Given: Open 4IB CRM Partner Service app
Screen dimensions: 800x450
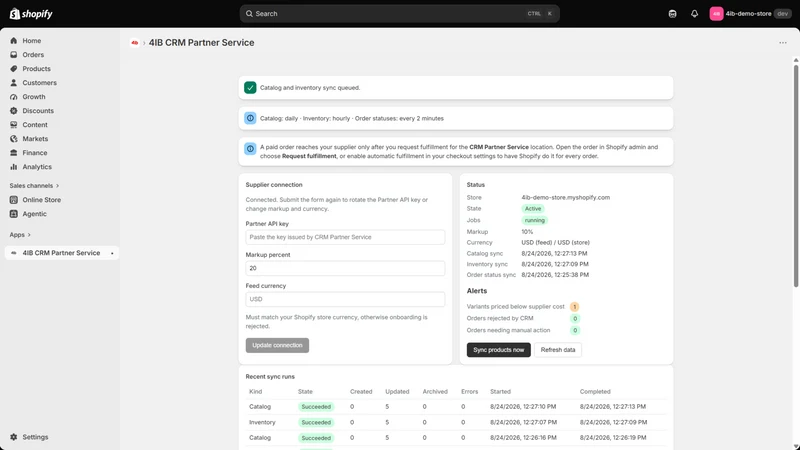Looking at the screenshot, I should pos(62,253).
